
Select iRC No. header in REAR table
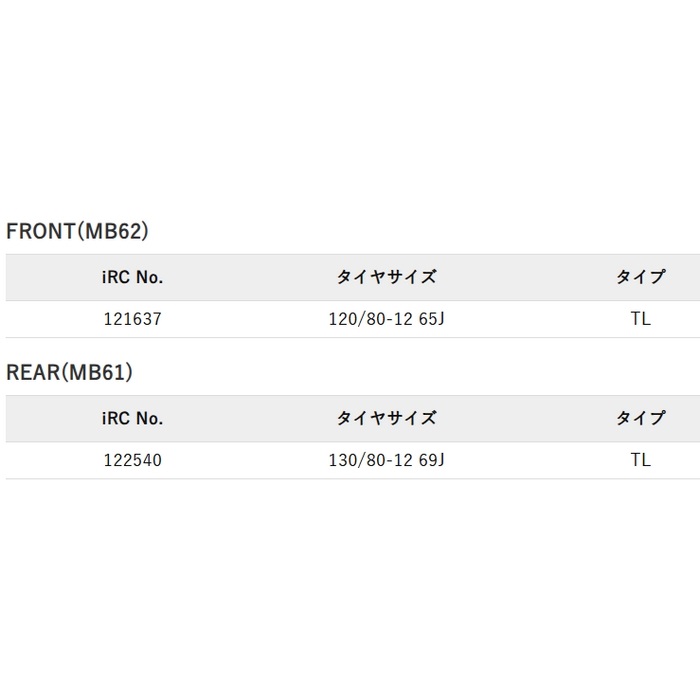[133, 418]
